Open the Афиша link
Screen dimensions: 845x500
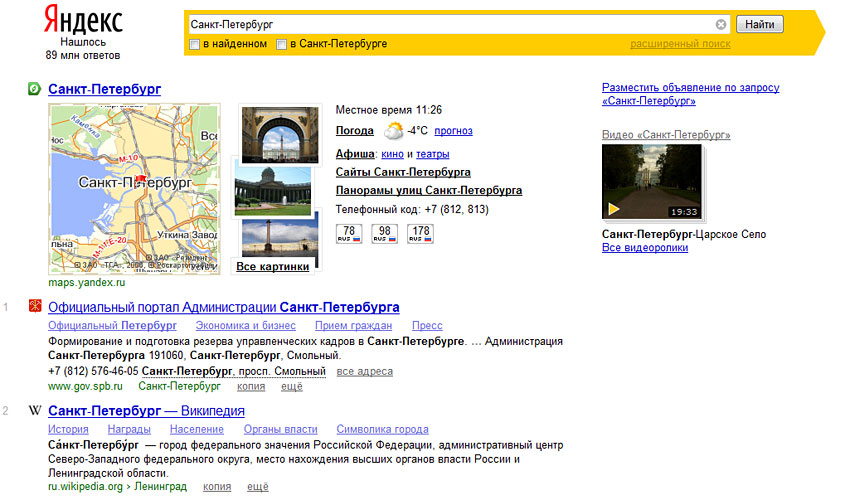(x=355, y=154)
